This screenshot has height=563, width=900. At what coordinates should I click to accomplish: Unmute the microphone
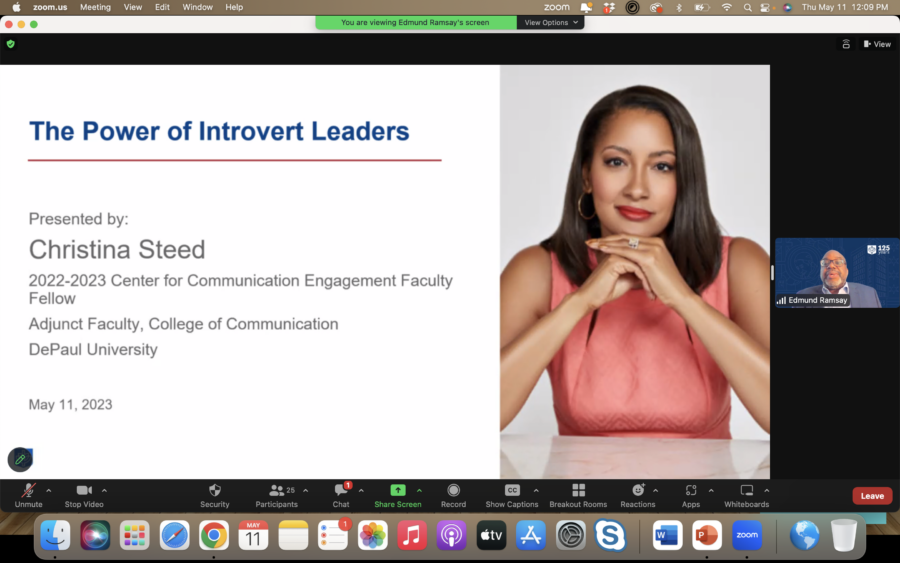[28, 491]
